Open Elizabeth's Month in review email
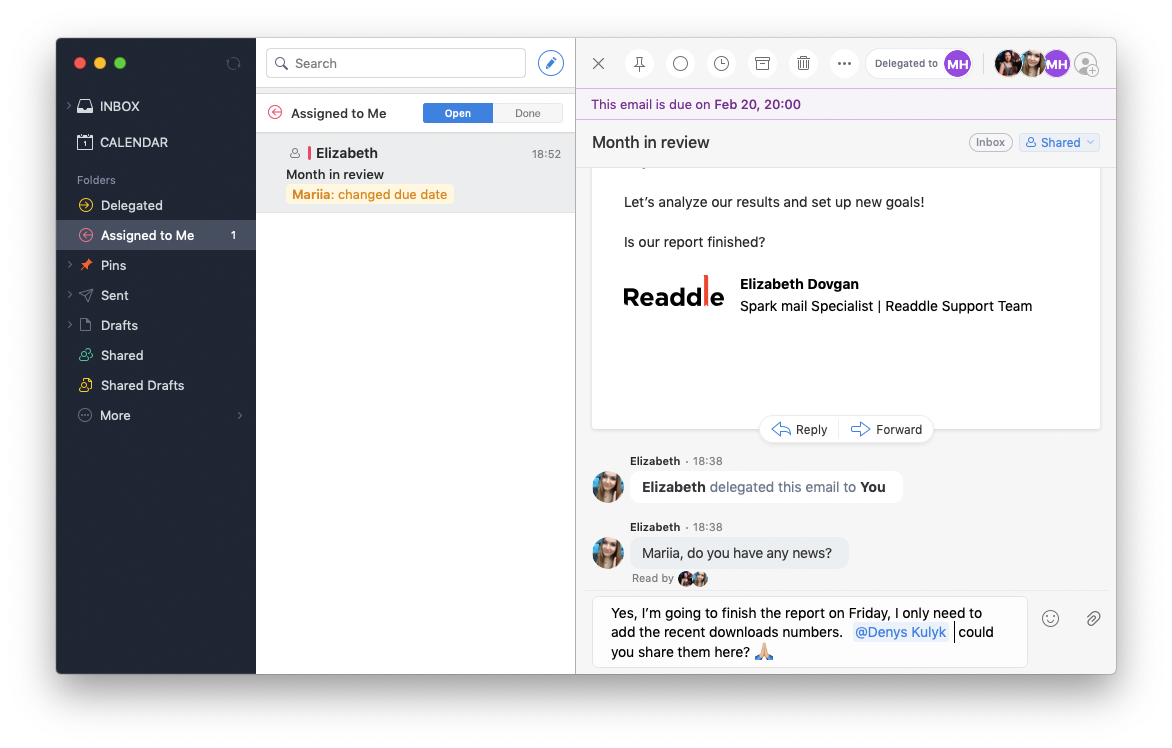Image resolution: width=1172 pixels, height=748 pixels. click(416, 173)
